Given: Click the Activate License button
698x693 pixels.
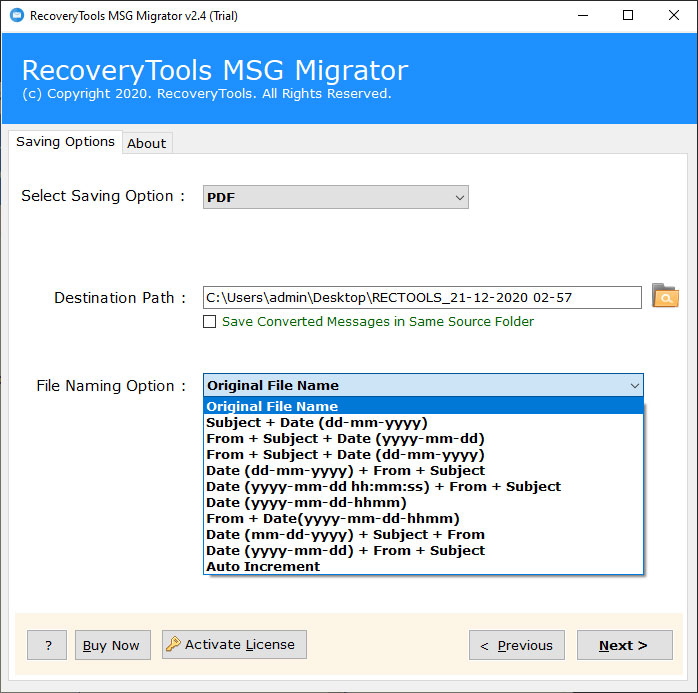Looking at the screenshot, I should 234,644.
